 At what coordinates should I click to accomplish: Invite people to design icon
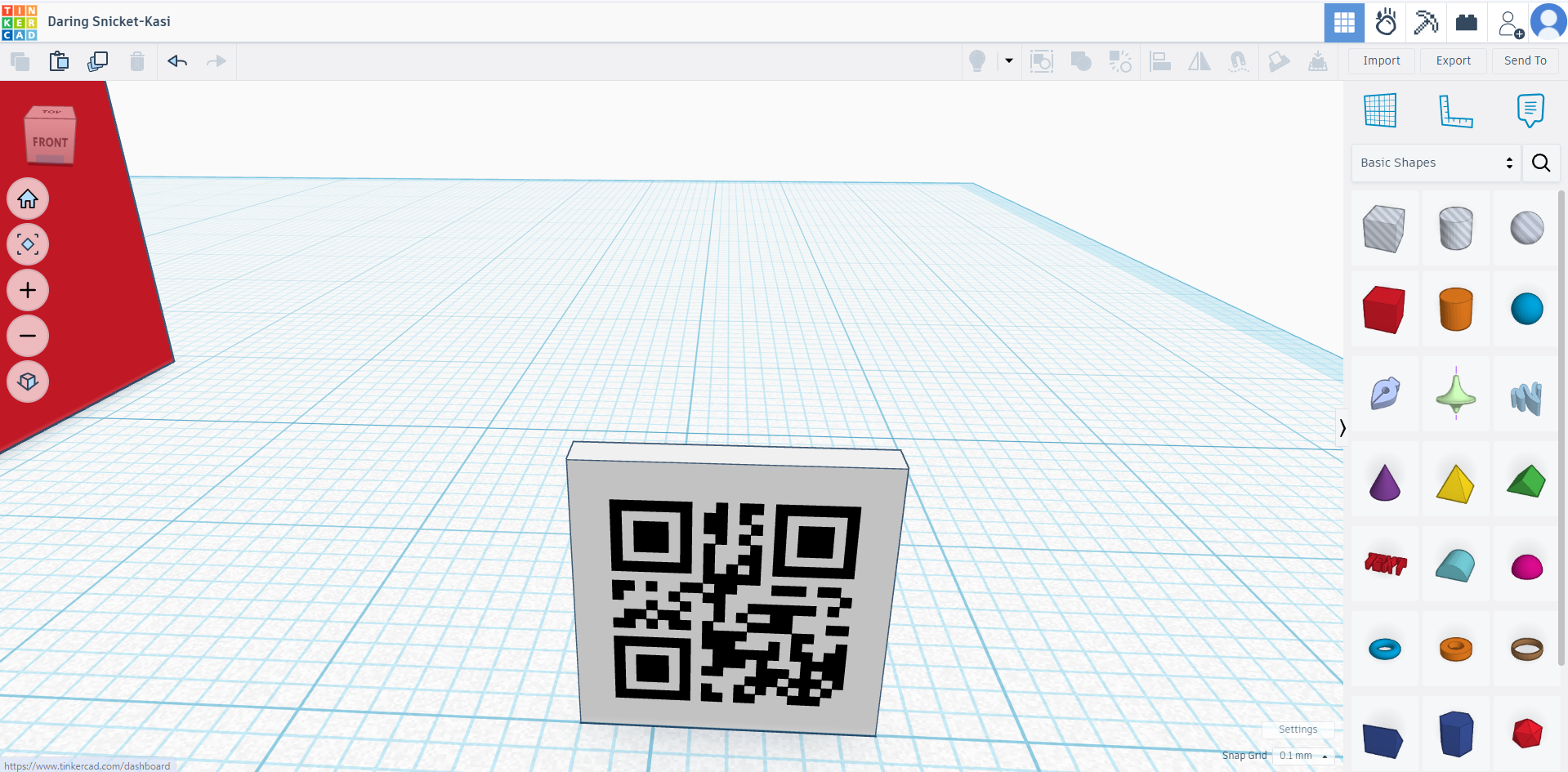1509,23
